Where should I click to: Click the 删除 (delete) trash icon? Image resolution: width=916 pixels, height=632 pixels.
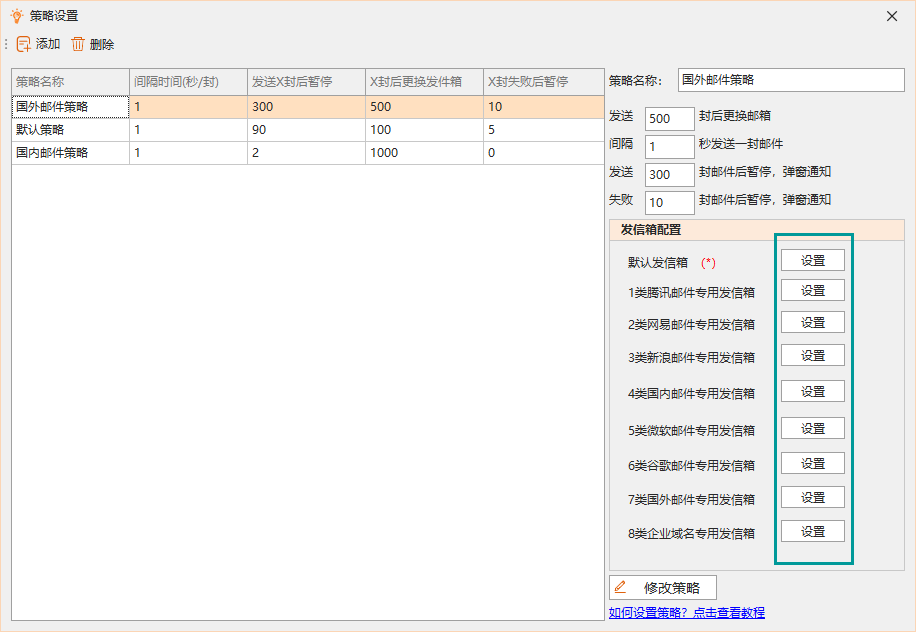coord(78,44)
